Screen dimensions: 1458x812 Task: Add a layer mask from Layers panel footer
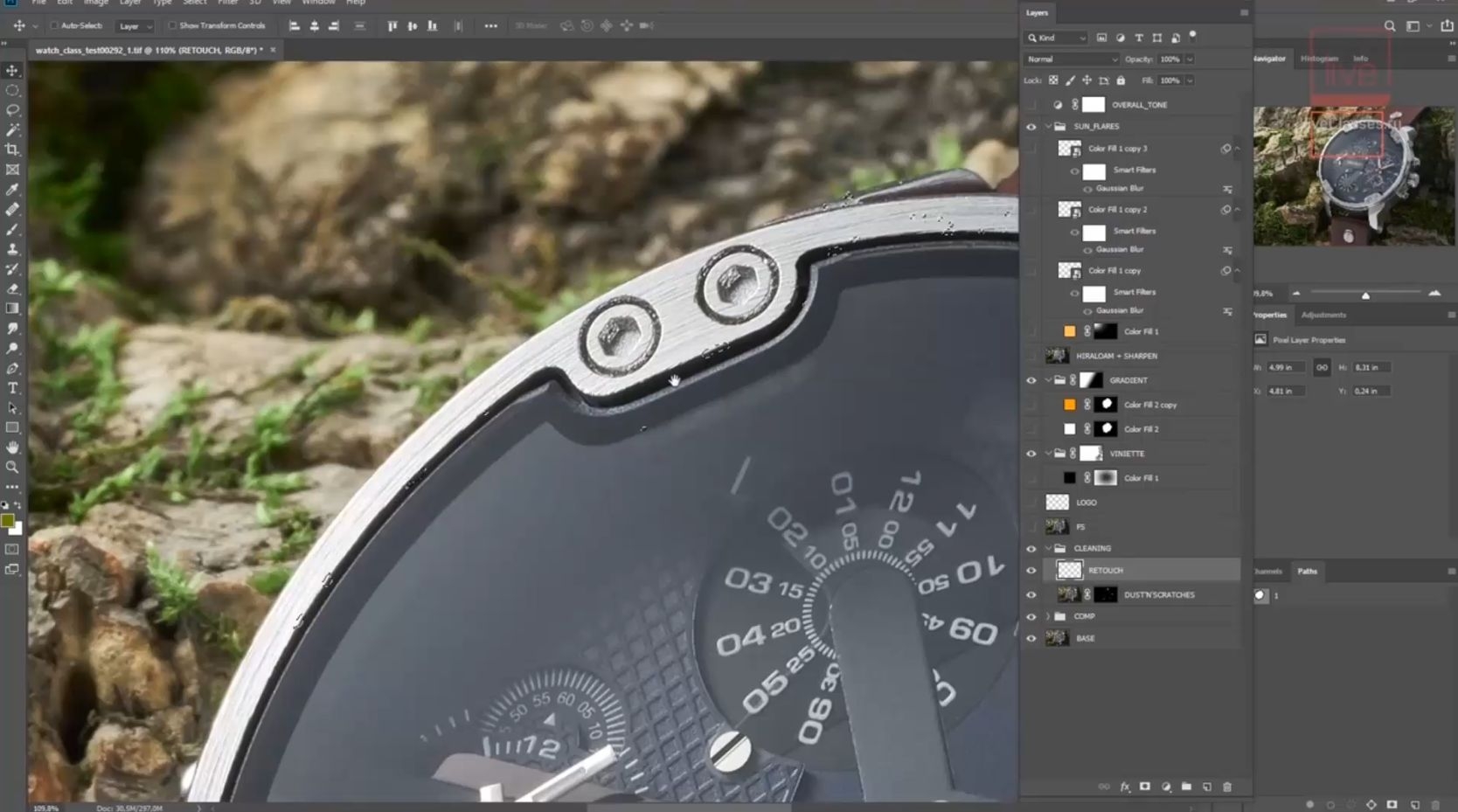(1145, 787)
